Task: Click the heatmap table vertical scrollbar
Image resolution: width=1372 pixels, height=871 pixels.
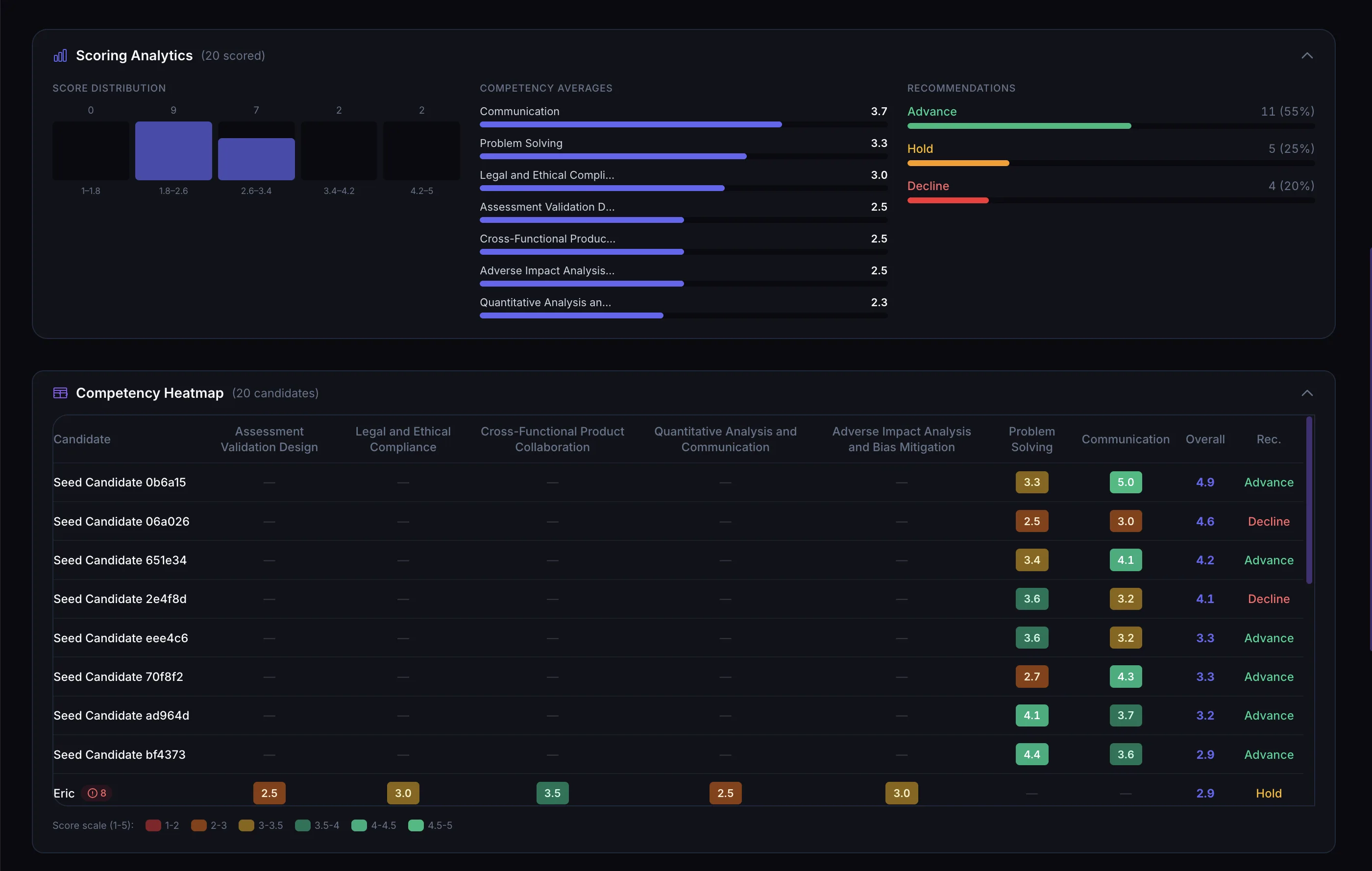Action: 1309,500
